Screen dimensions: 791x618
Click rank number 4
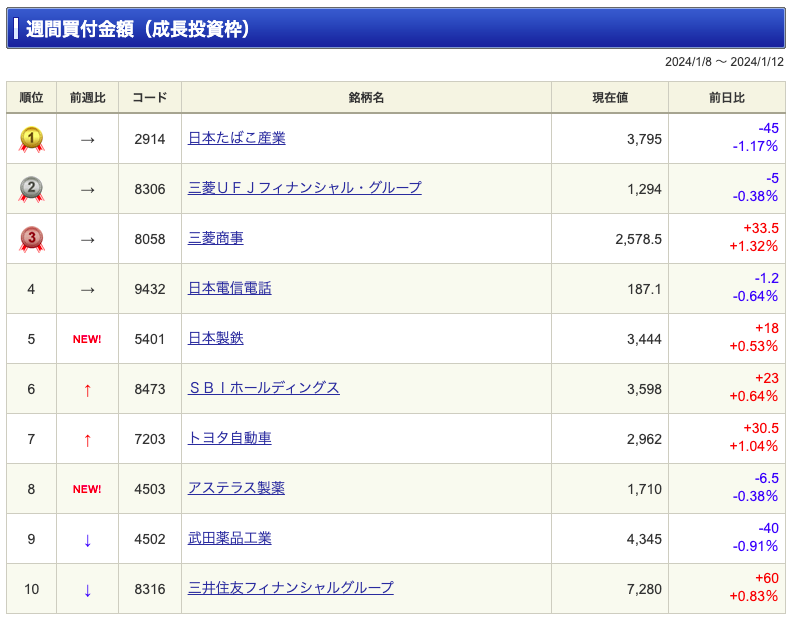pyautogui.click(x=31, y=289)
